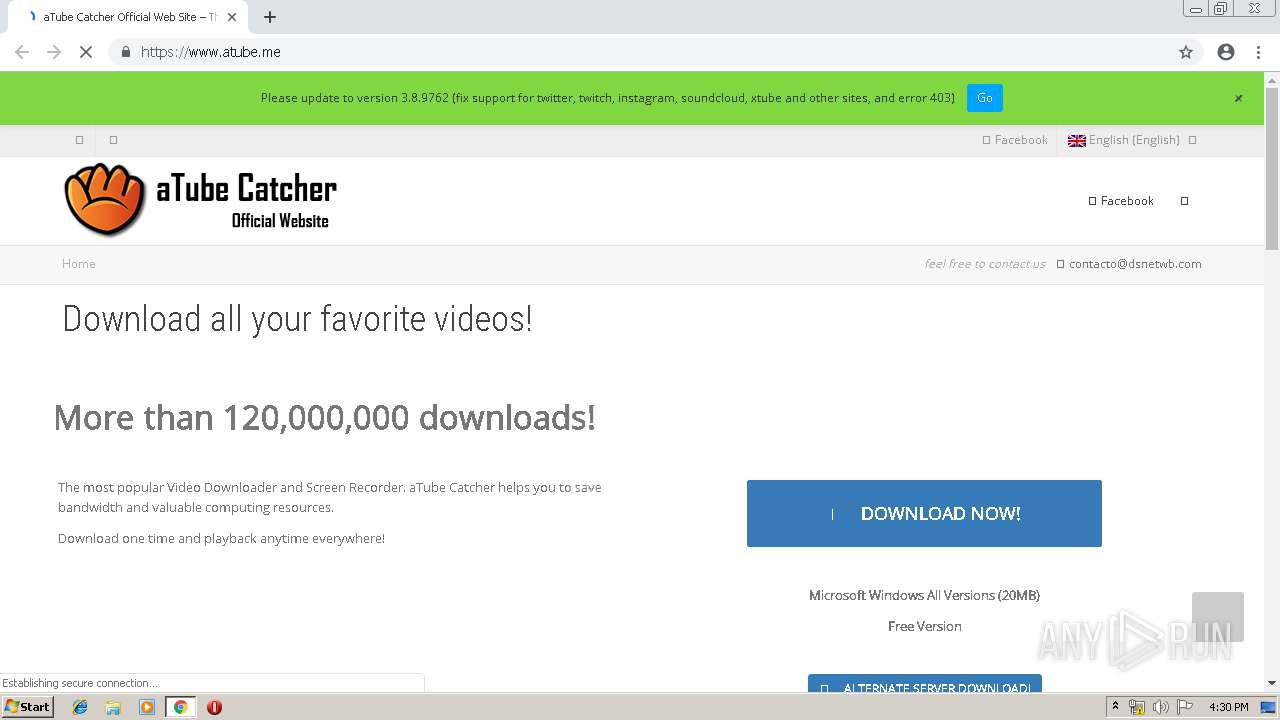Open media player taskbar icon
This screenshot has height=720, width=1280.
pos(147,707)
